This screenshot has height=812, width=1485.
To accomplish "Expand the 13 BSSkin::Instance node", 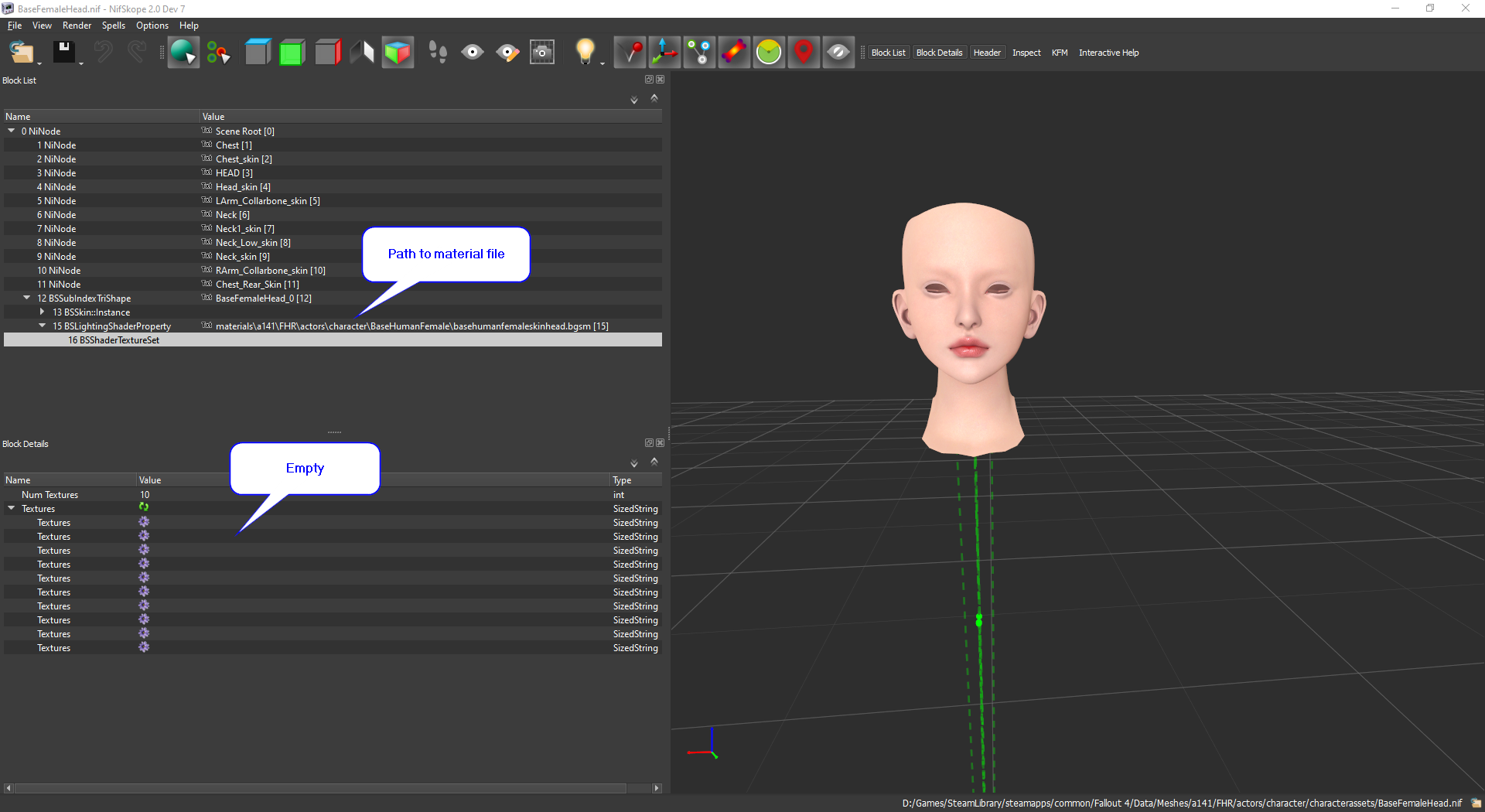I will 43,312.
